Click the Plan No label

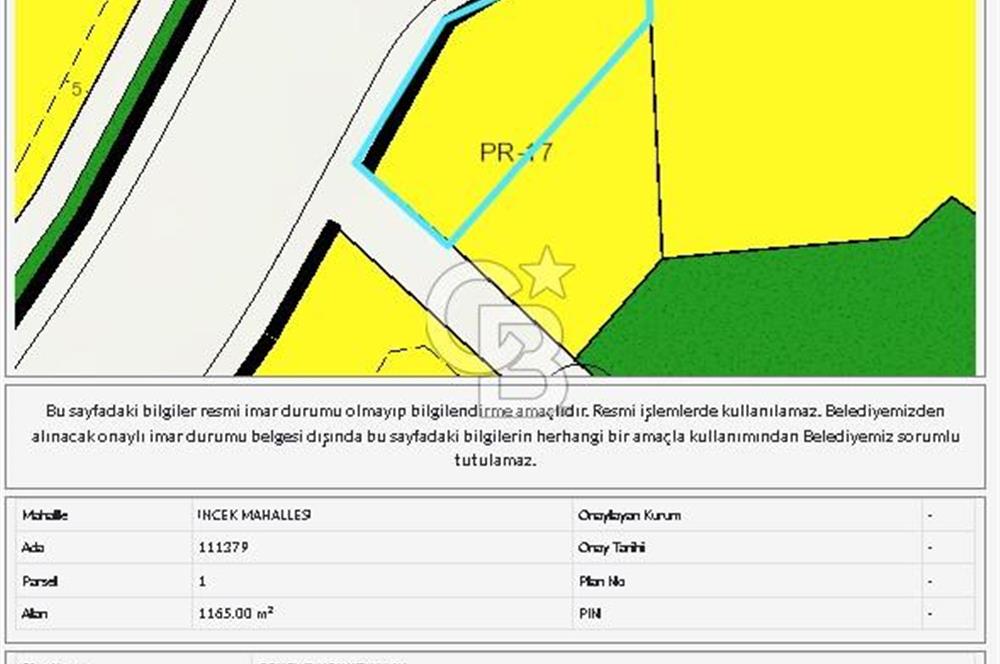(x=601, y=581)
